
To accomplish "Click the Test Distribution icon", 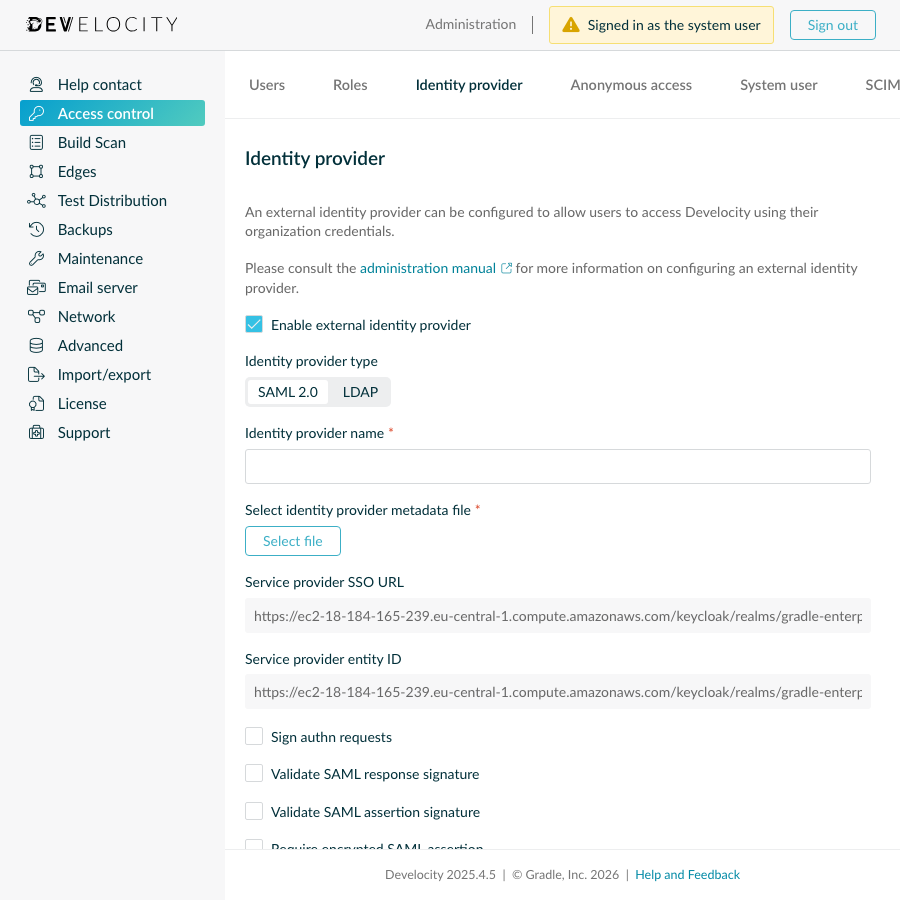I will (36, 200).
